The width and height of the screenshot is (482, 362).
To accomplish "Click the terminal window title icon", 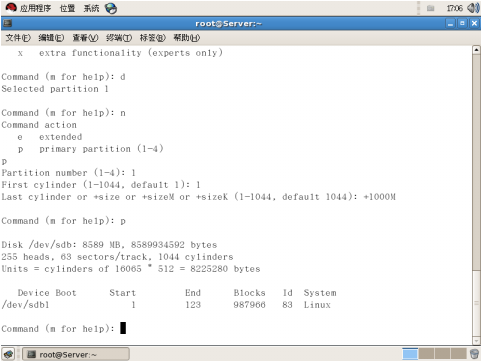I will [x=7, y=23].
